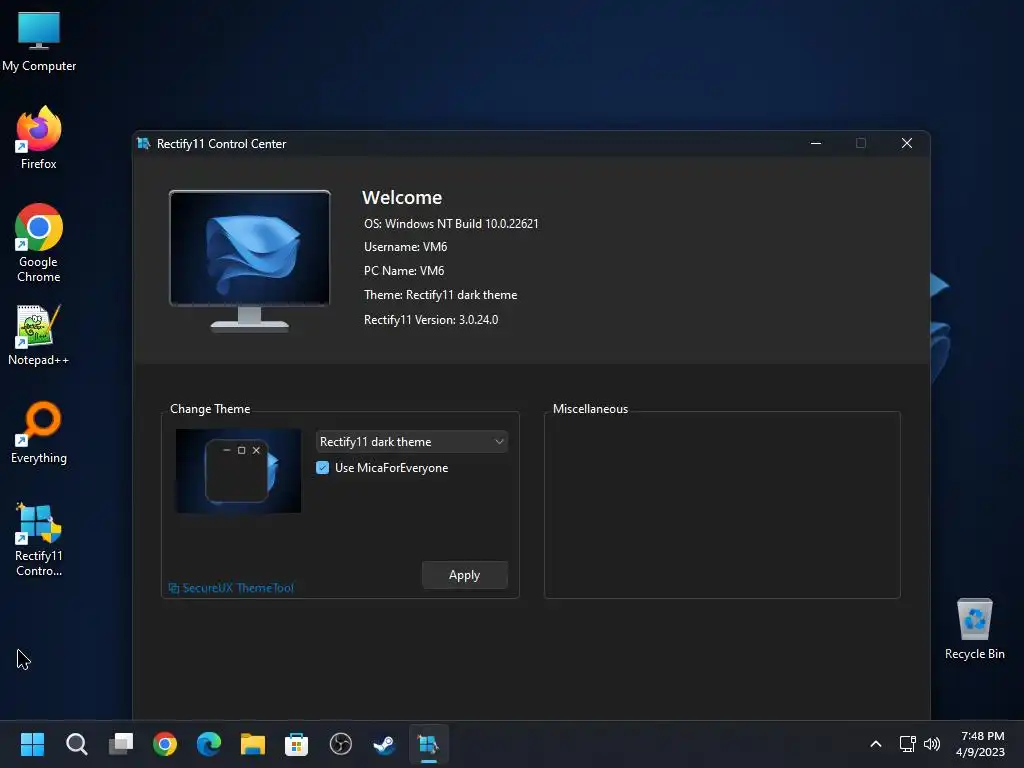Open Steam from the taskbar
This screenshot has width=1024, height=768.
384,744
